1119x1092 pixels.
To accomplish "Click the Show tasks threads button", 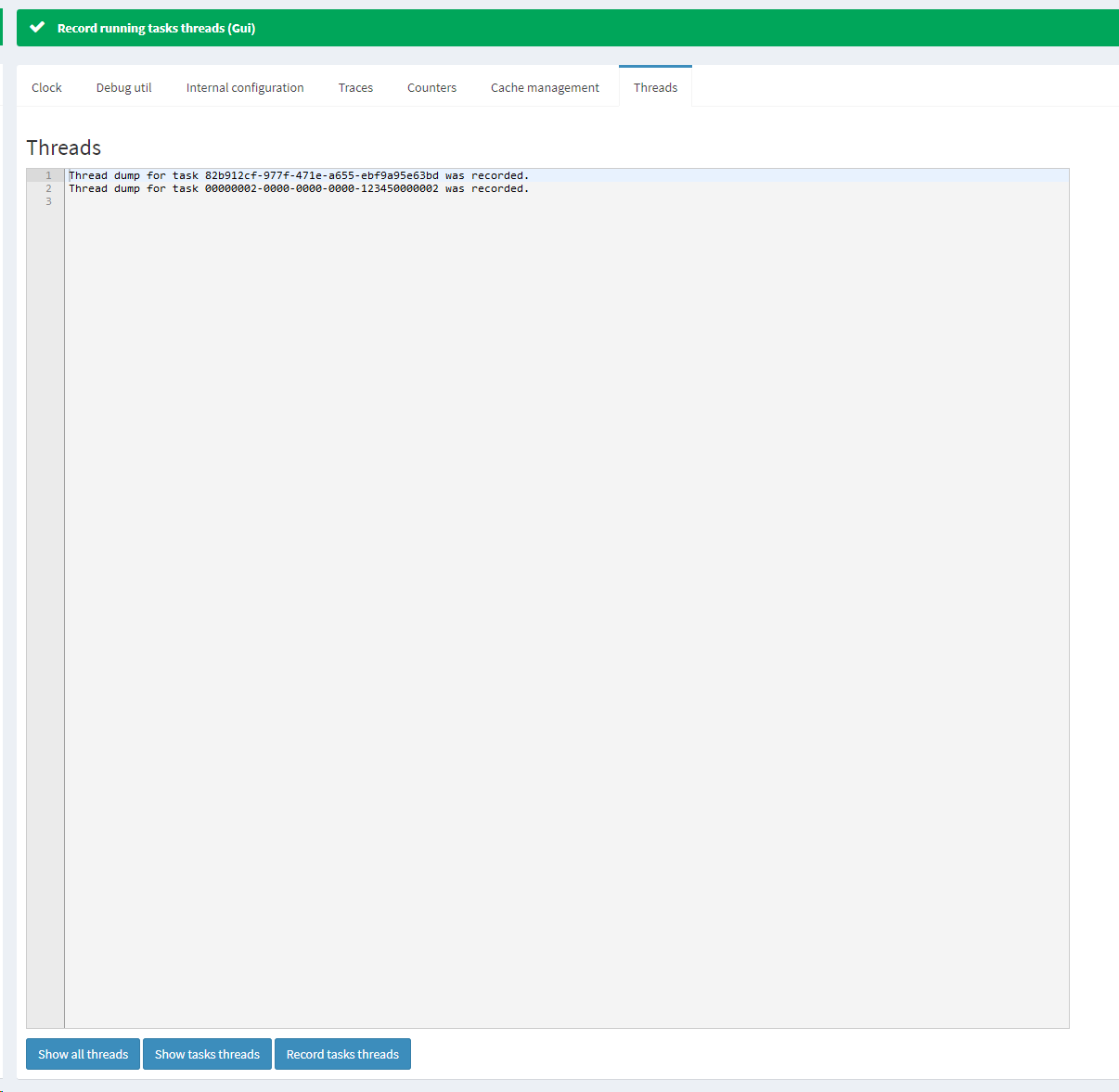I will pyautogui.click(x=207, y=1054).
